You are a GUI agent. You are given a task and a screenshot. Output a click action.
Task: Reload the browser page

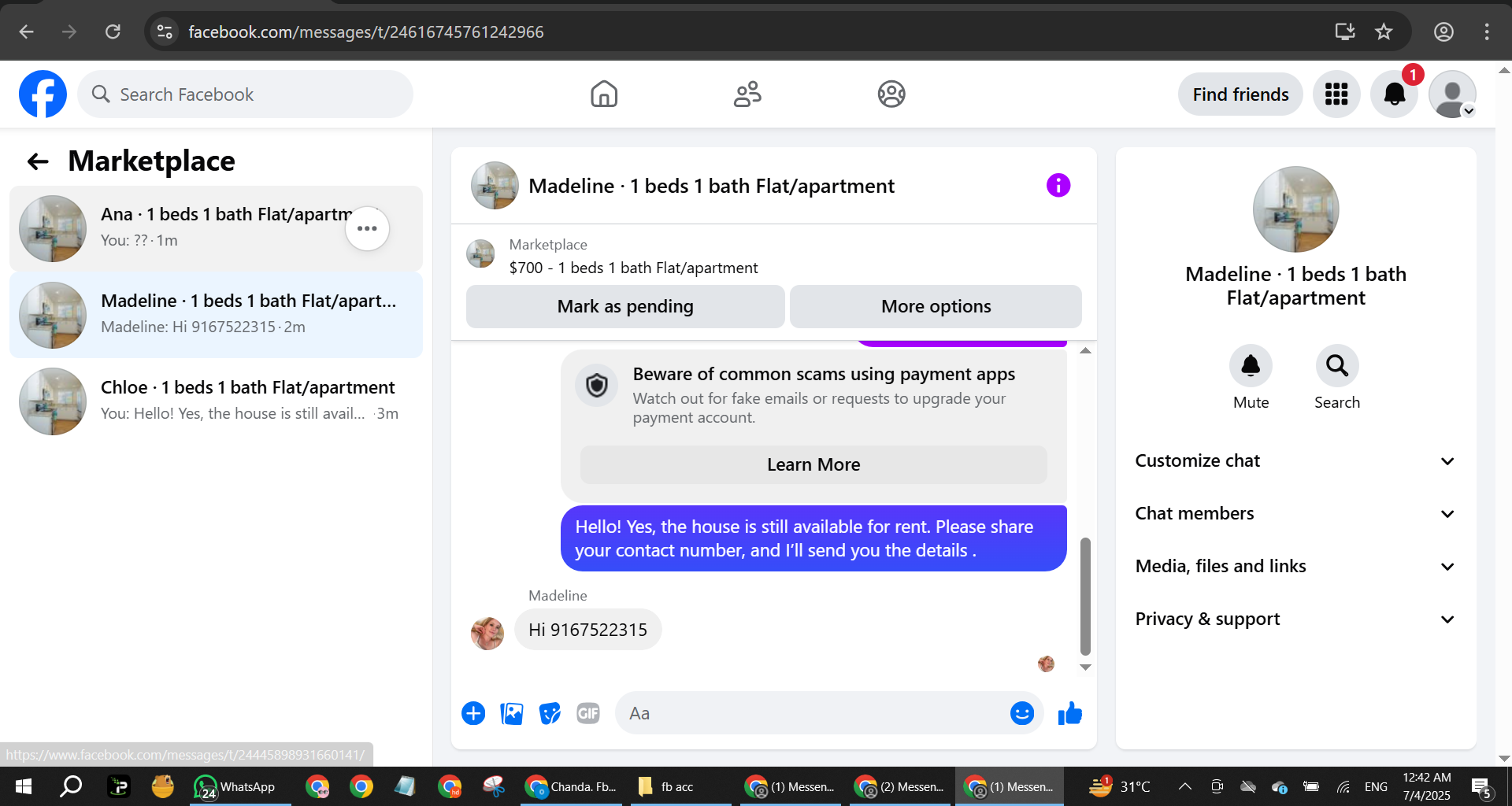(x=113, y=31)
